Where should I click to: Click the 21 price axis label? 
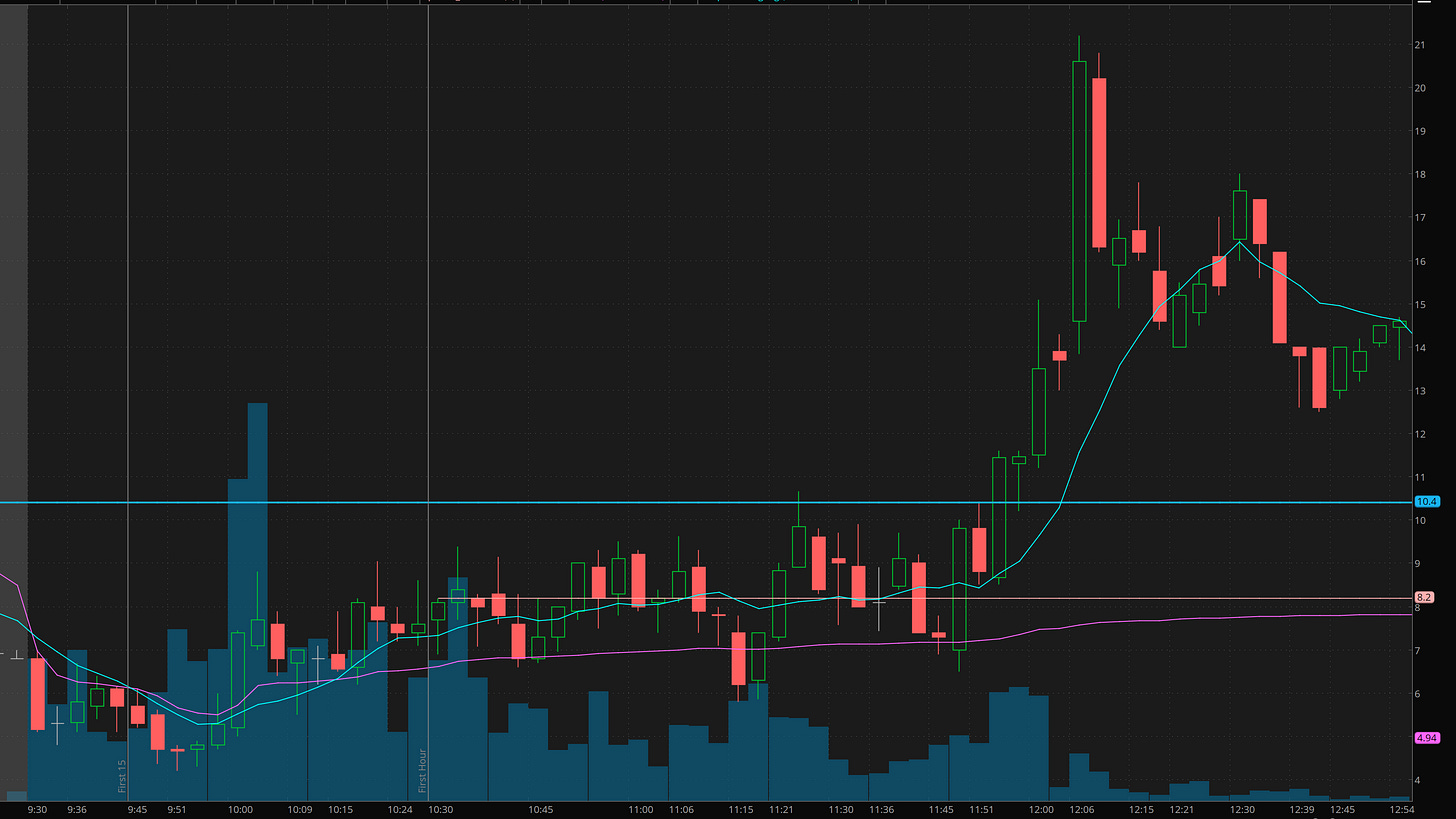[x=1419, y=45]
